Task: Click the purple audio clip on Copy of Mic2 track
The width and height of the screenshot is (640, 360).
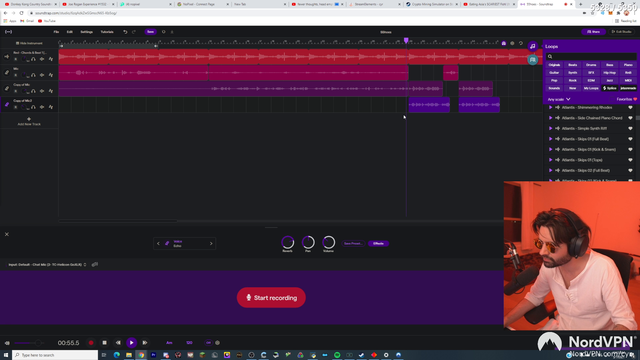Action: coord(429,104)
